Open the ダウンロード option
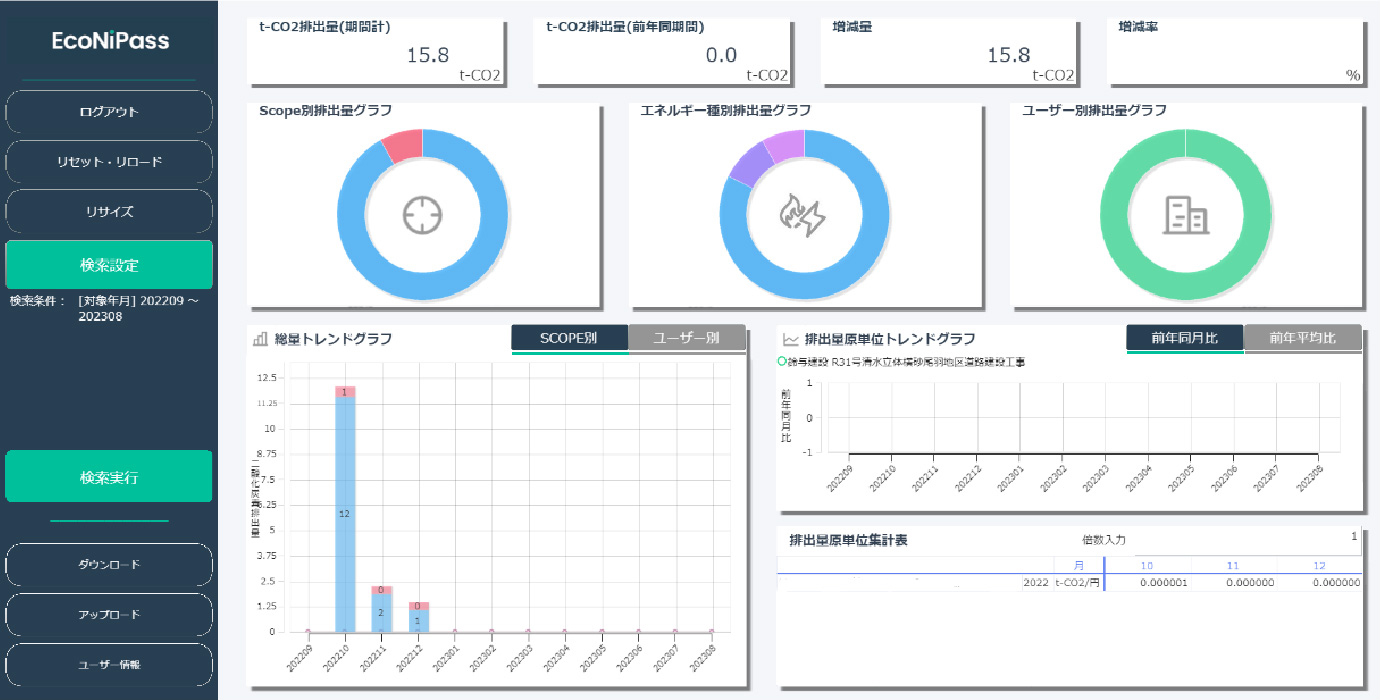Viewport: 1380px width, 700px height. (109, 565)
